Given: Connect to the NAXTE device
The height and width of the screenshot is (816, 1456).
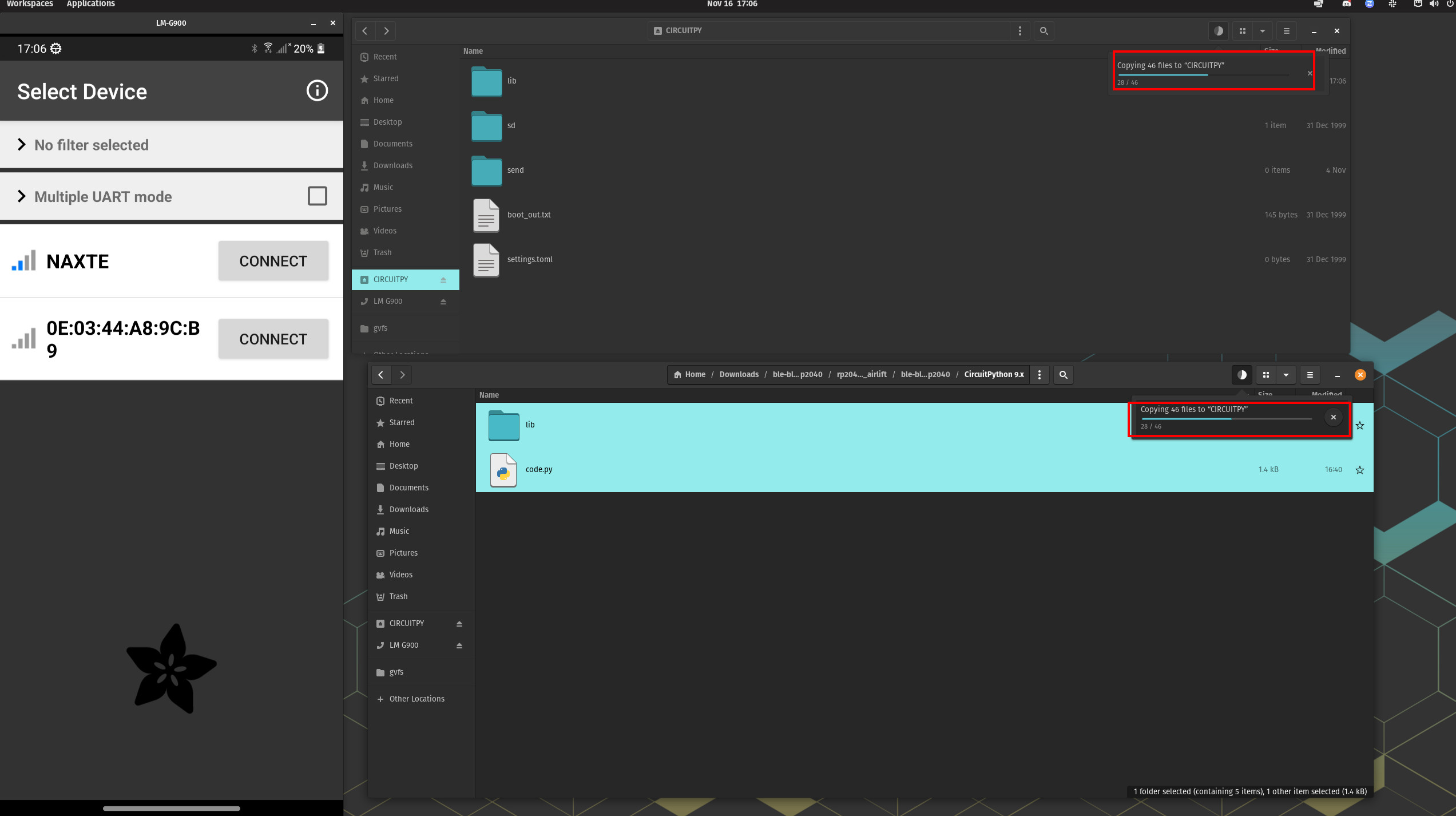Looking at the screenshot, I should 273,261.
